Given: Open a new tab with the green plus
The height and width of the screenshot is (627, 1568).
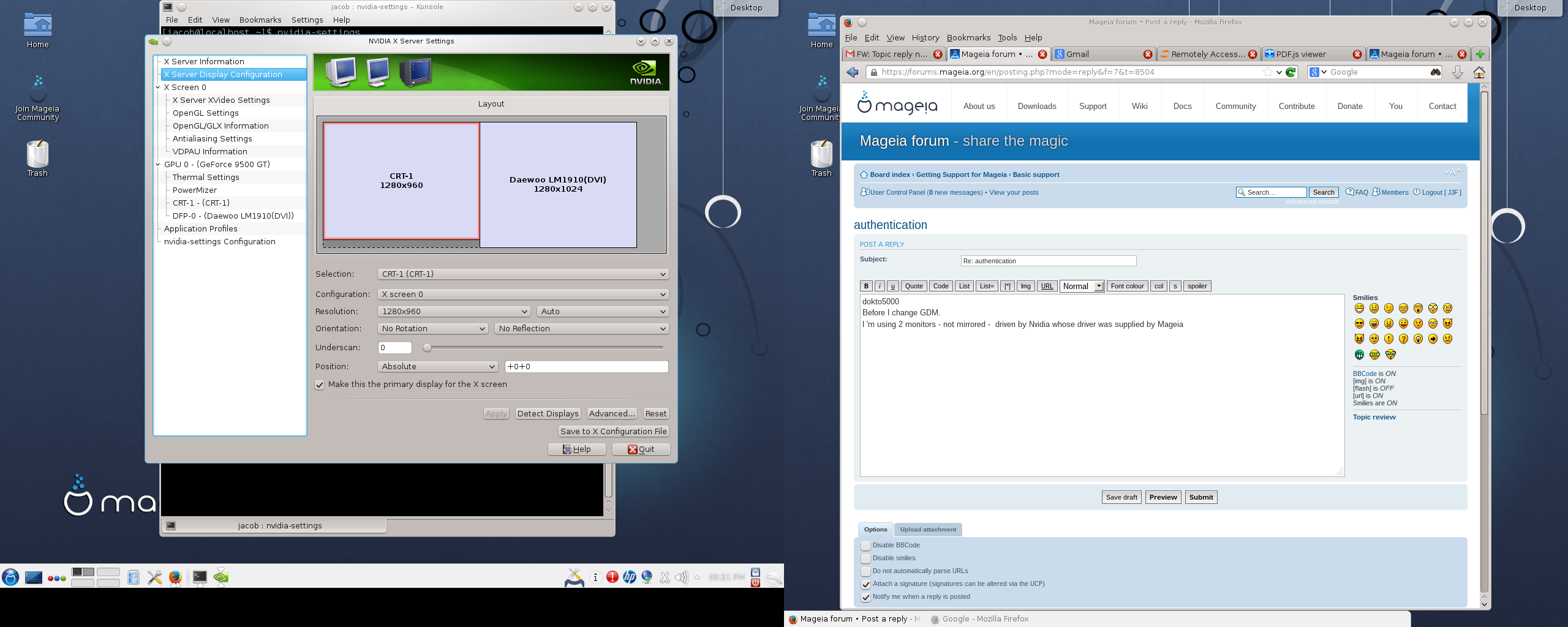Looking at the screenshot, I should click(x=1480, y=54).
